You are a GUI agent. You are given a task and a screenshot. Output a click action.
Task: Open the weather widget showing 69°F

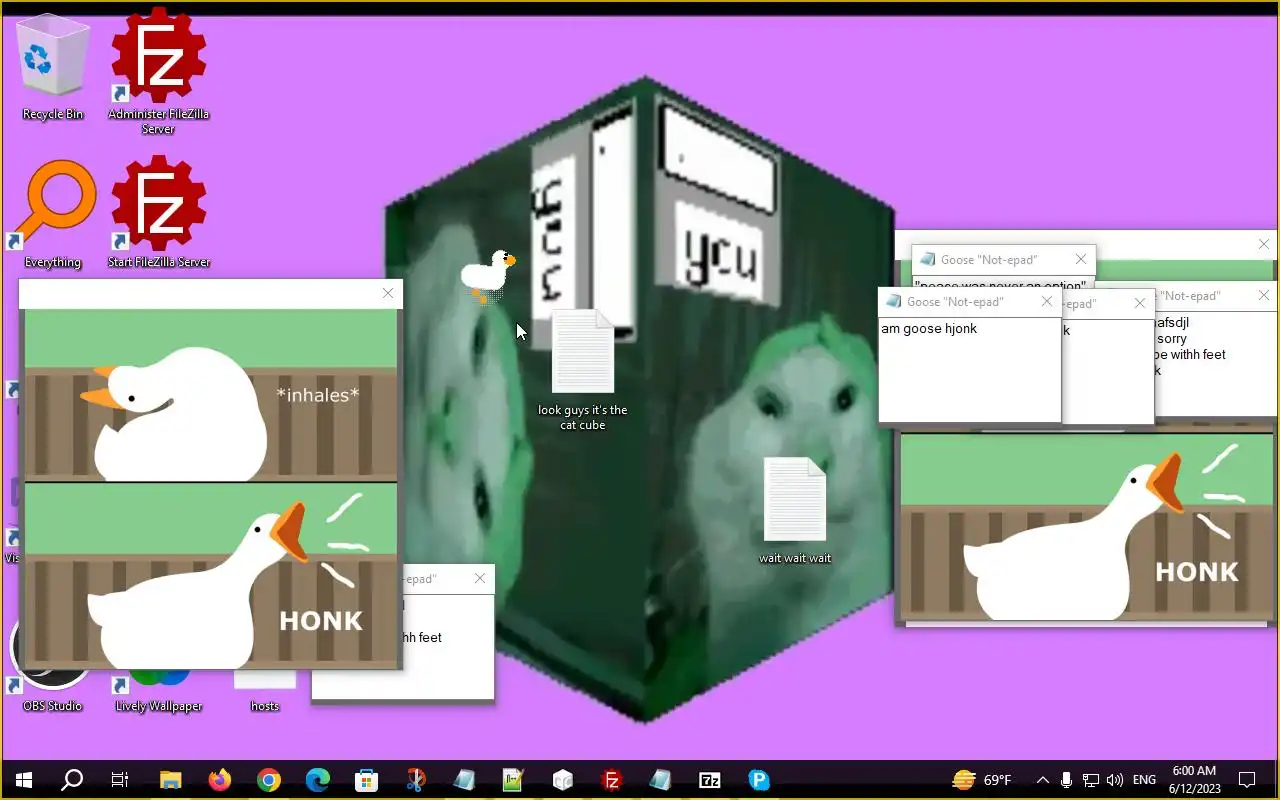pos(982,780)
